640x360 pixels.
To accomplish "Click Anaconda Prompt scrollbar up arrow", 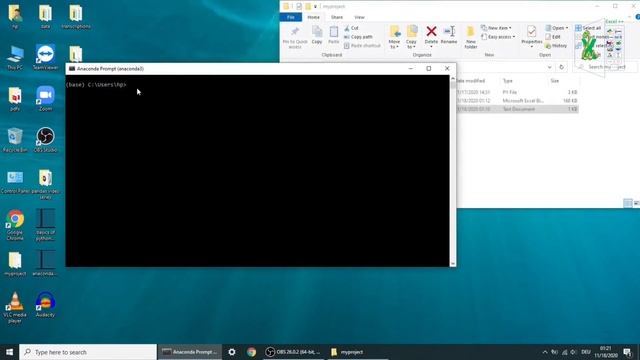I will (453, 78).
